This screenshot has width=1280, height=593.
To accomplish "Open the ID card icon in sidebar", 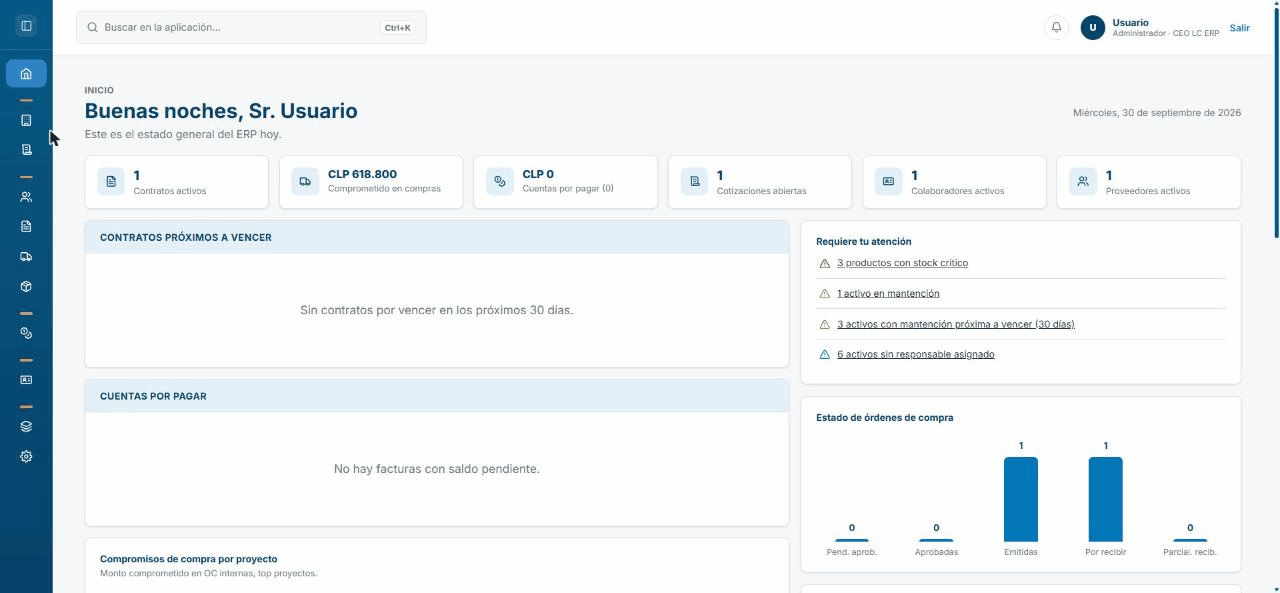I will [x=26, y=380].
